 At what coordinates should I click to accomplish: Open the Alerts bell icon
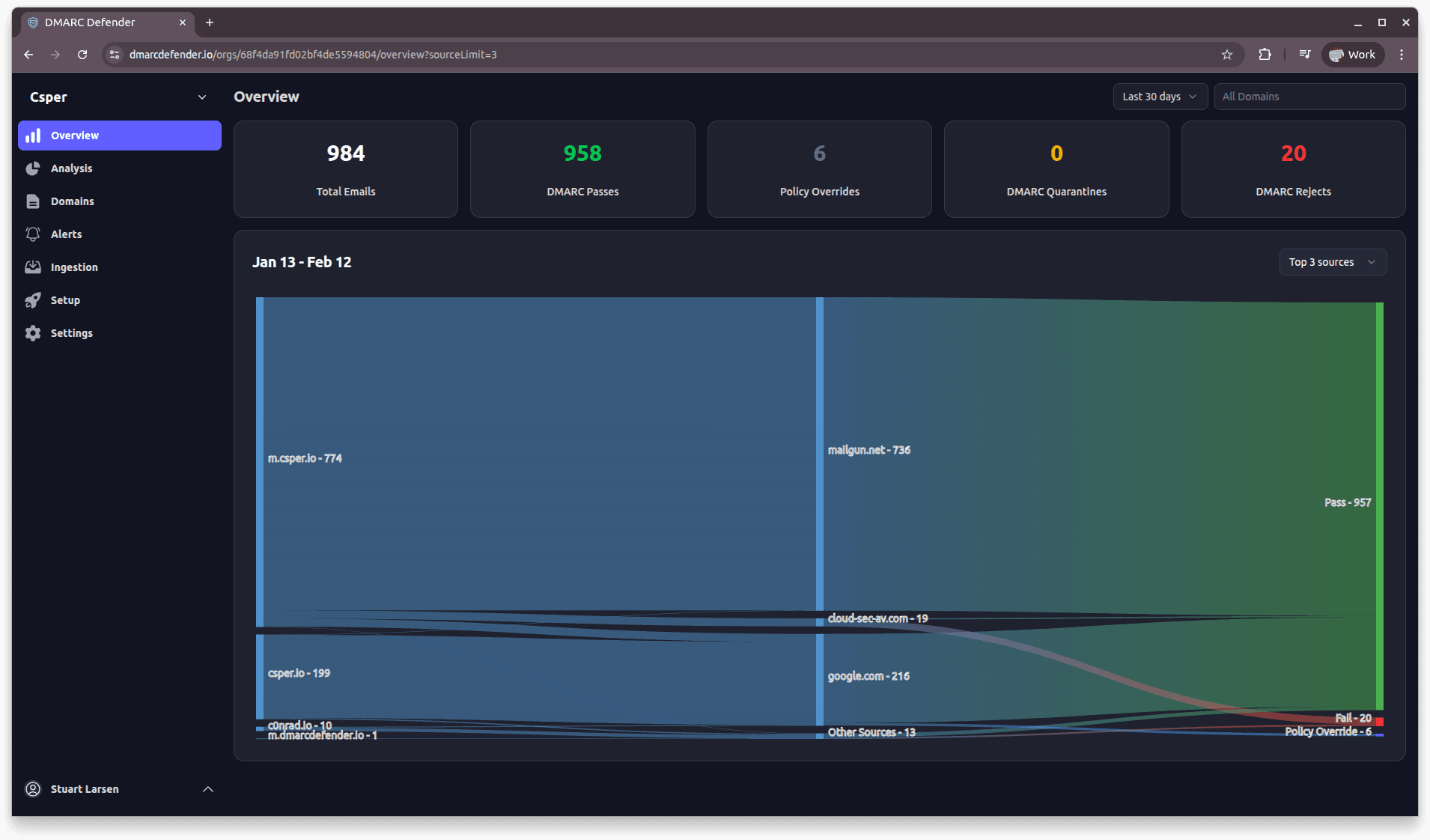(x=34, y=234)
